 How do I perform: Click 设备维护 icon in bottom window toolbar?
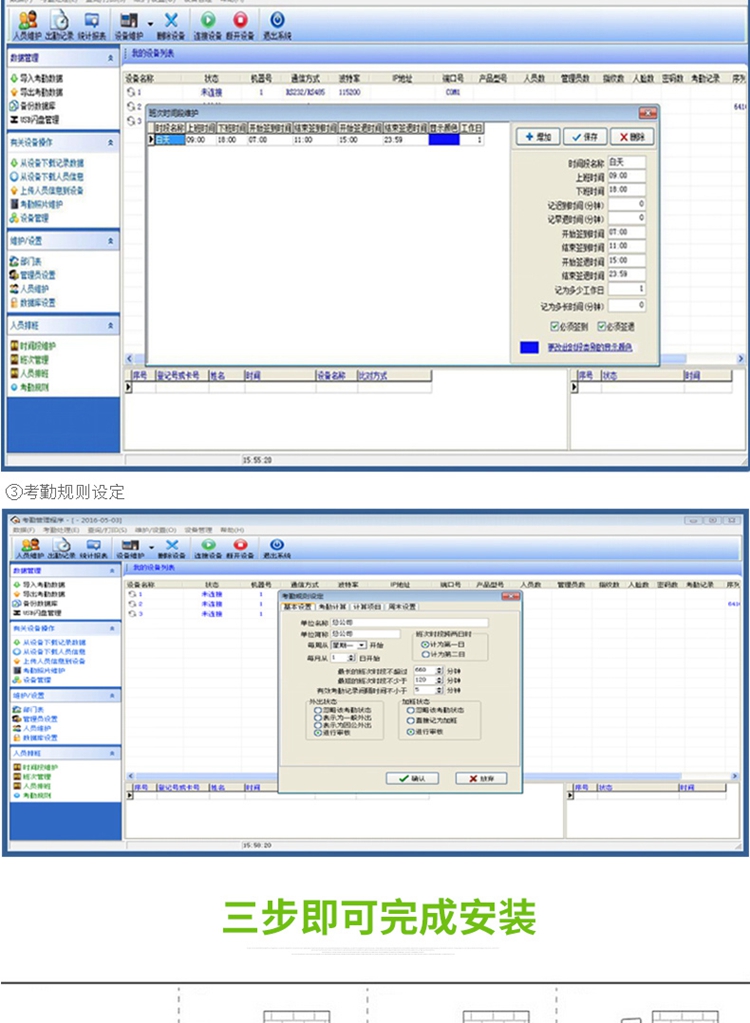point(129,545)
